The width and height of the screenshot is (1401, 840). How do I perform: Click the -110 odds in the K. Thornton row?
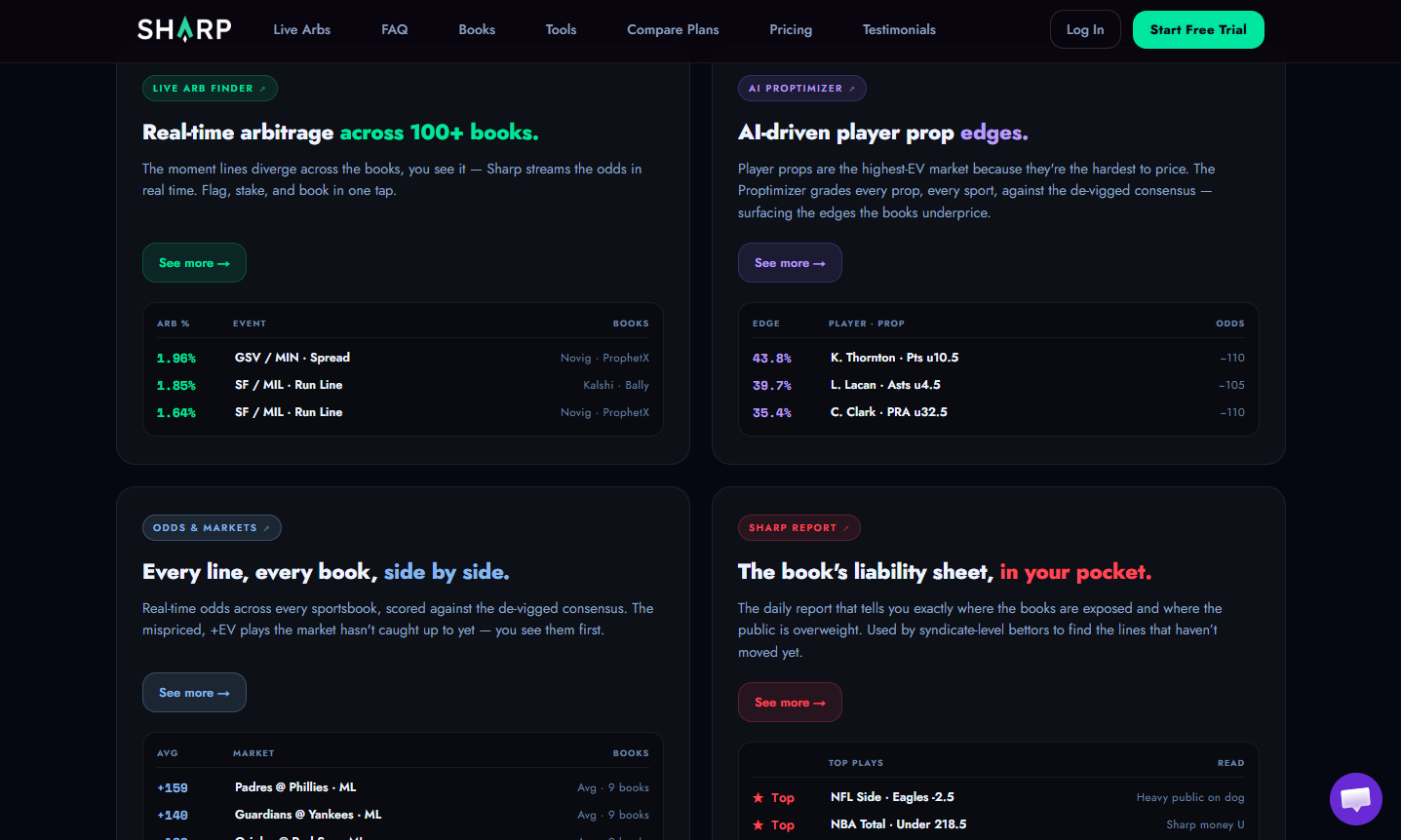pyautogui.click(x=1232, y=358)
